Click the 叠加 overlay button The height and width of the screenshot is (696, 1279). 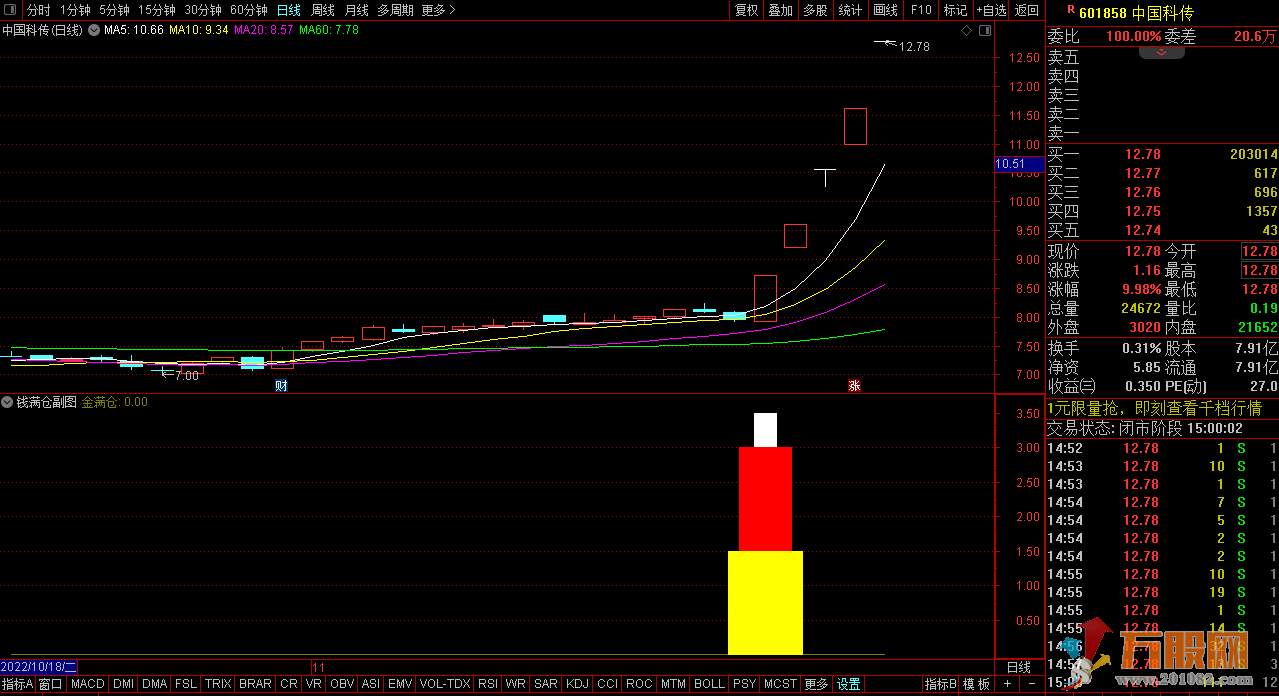click(x=781, y=10)
